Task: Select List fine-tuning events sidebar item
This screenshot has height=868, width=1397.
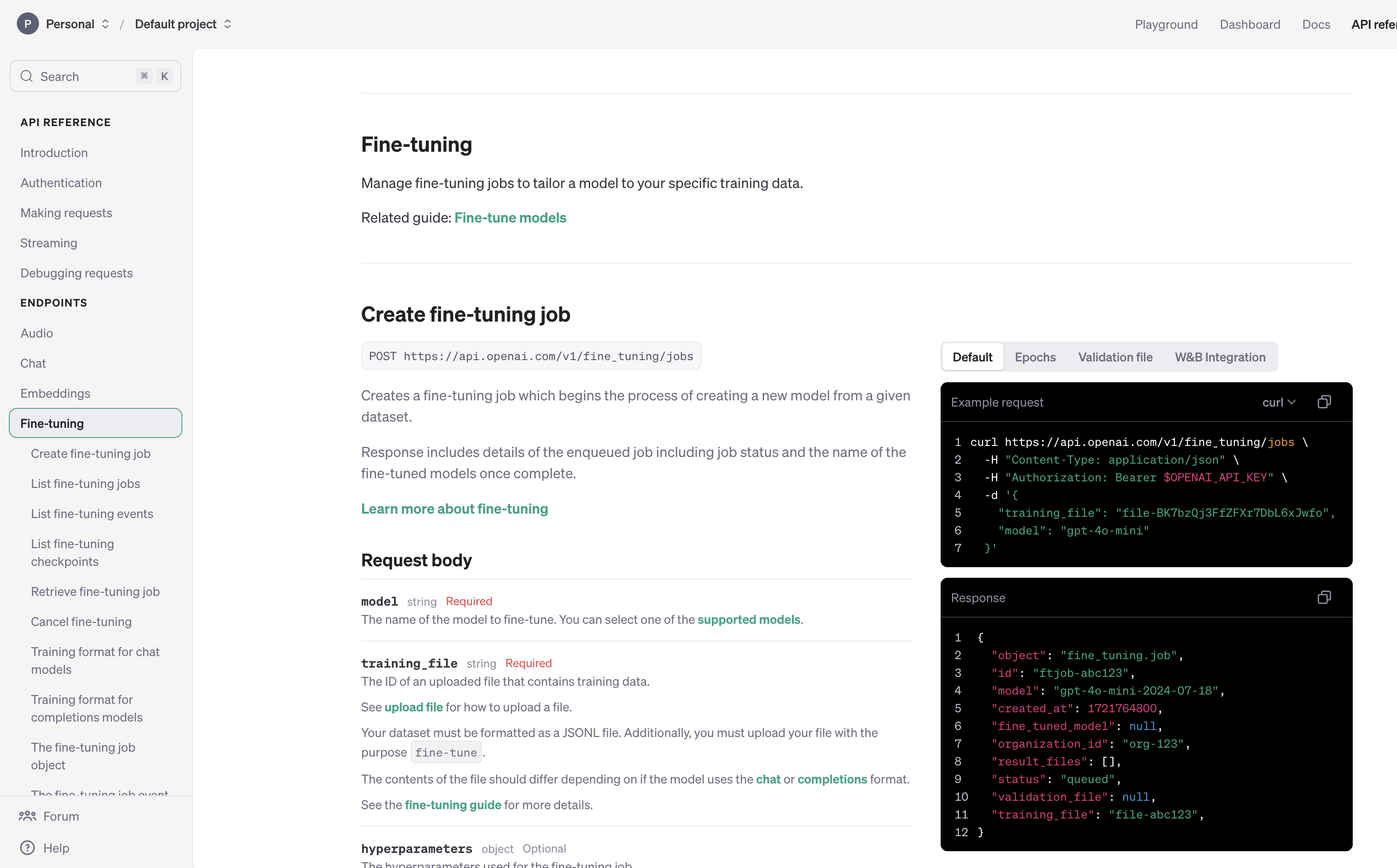Action: click(92, 514)
